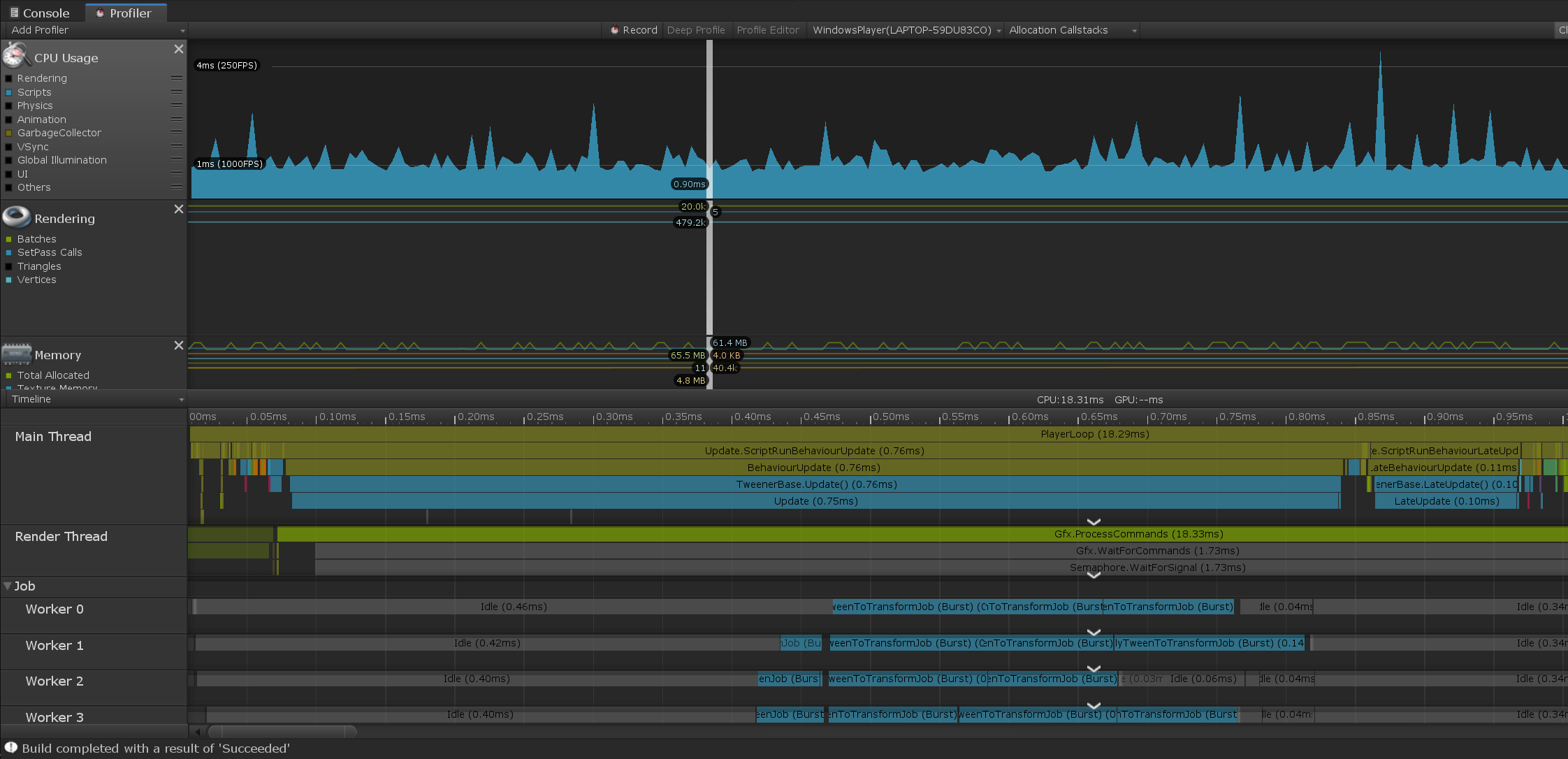Toggle Triangles series in Rendering chart

coord(8,266)
